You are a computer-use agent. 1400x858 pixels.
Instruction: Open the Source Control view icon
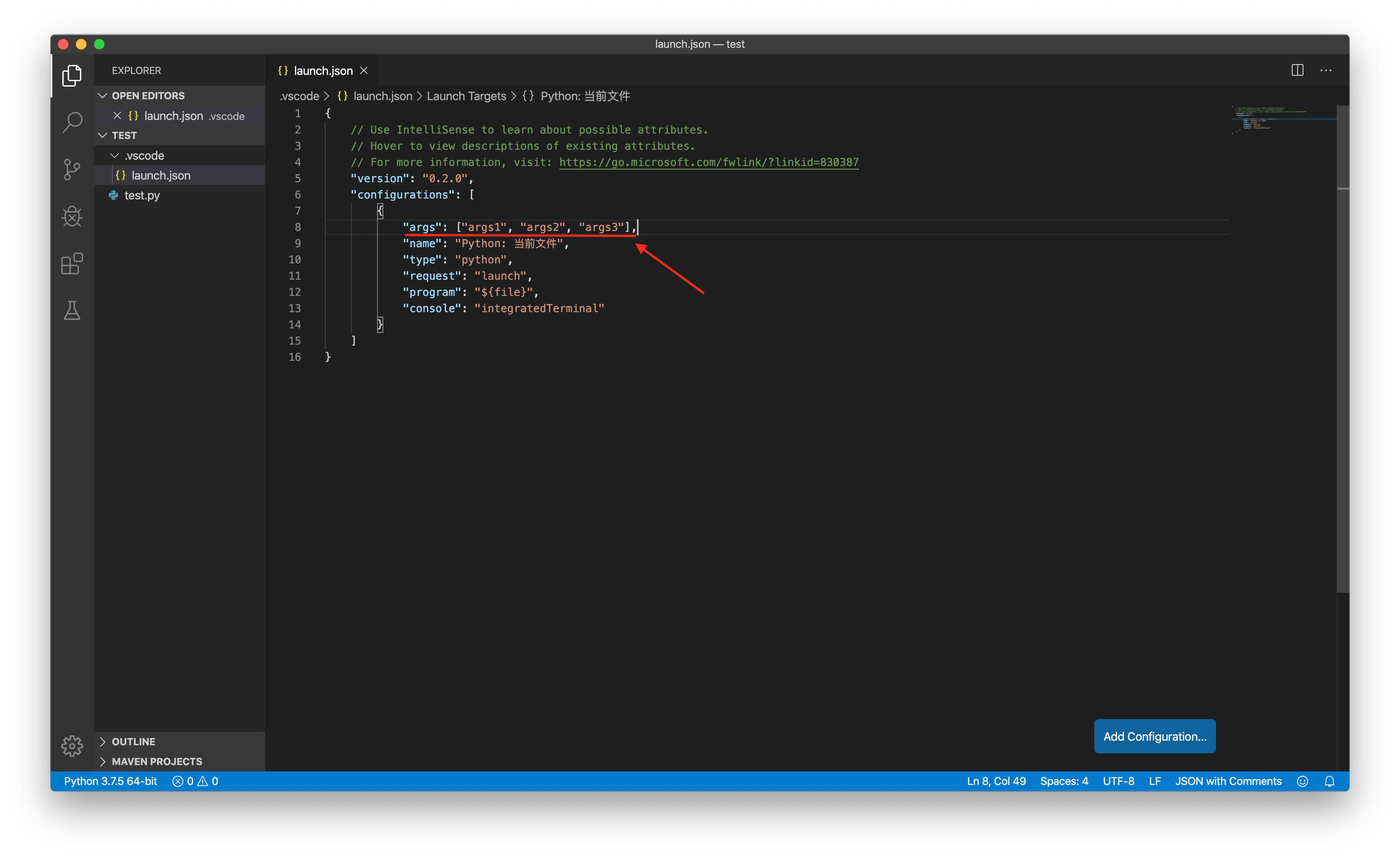[72, 169]
